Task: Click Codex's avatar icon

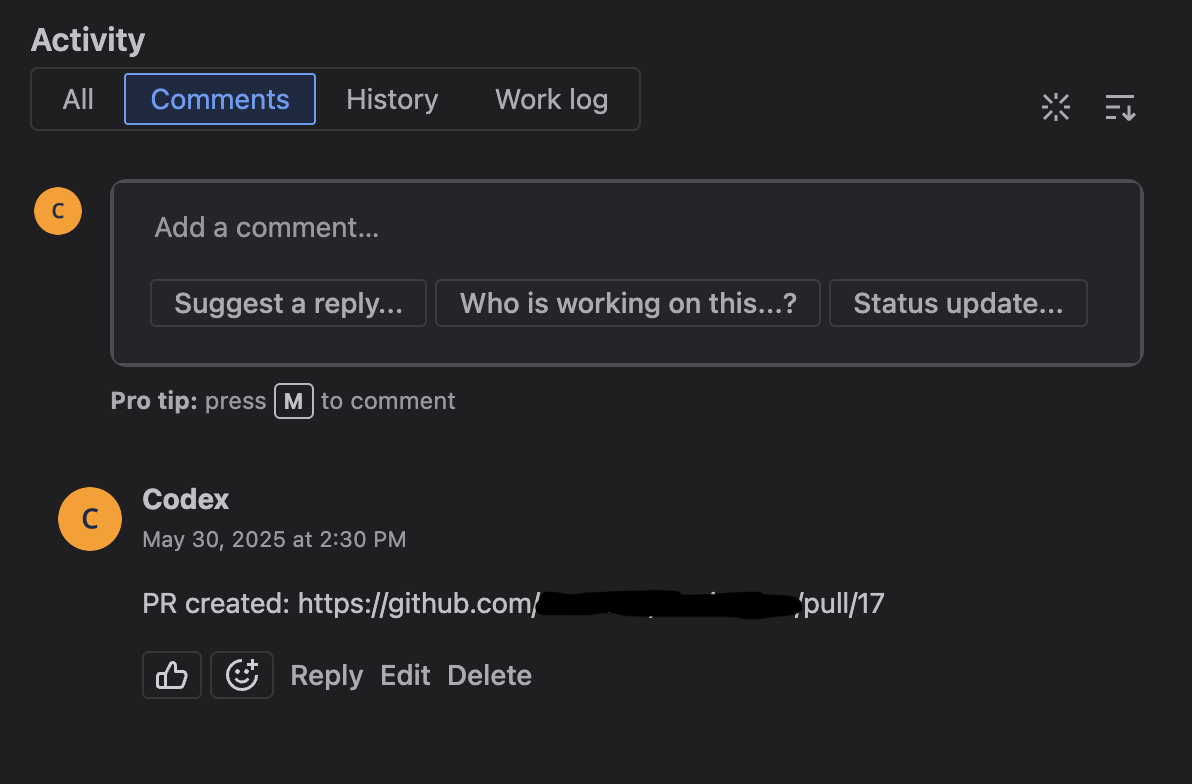Action: 90,519
